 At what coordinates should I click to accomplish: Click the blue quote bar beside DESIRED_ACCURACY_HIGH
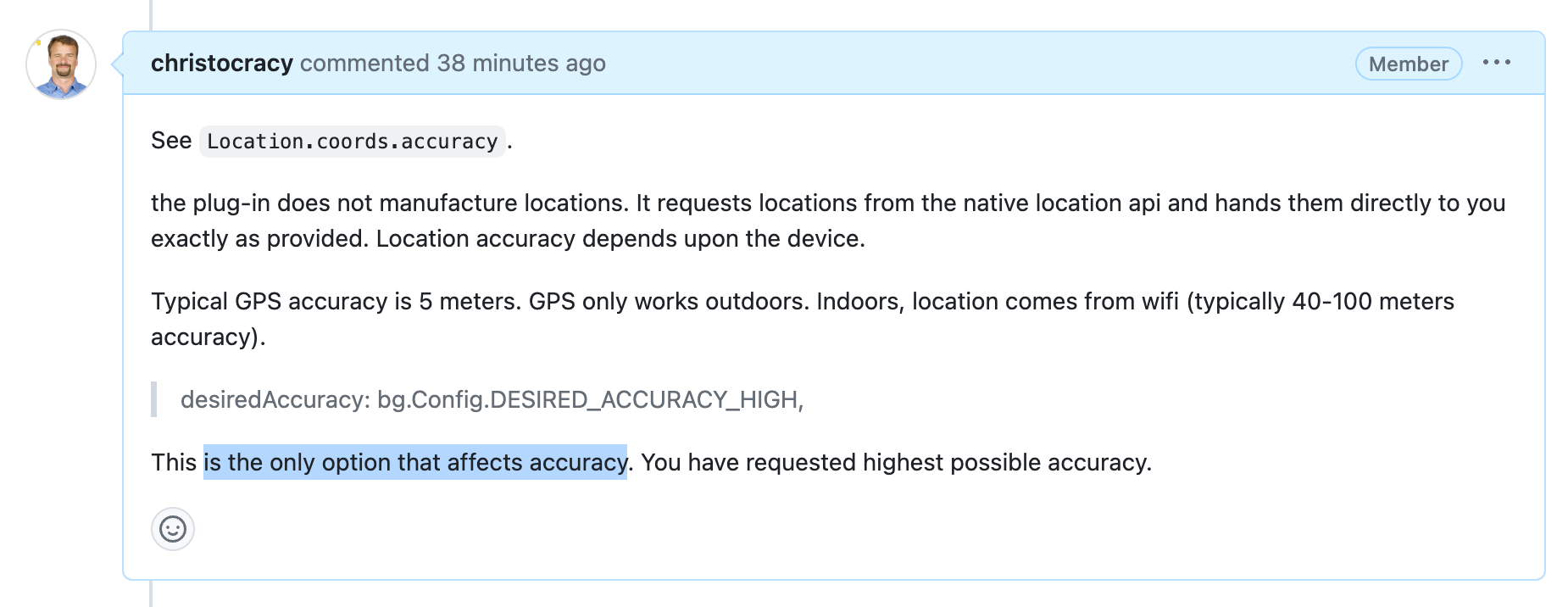(x=154, y=398)
